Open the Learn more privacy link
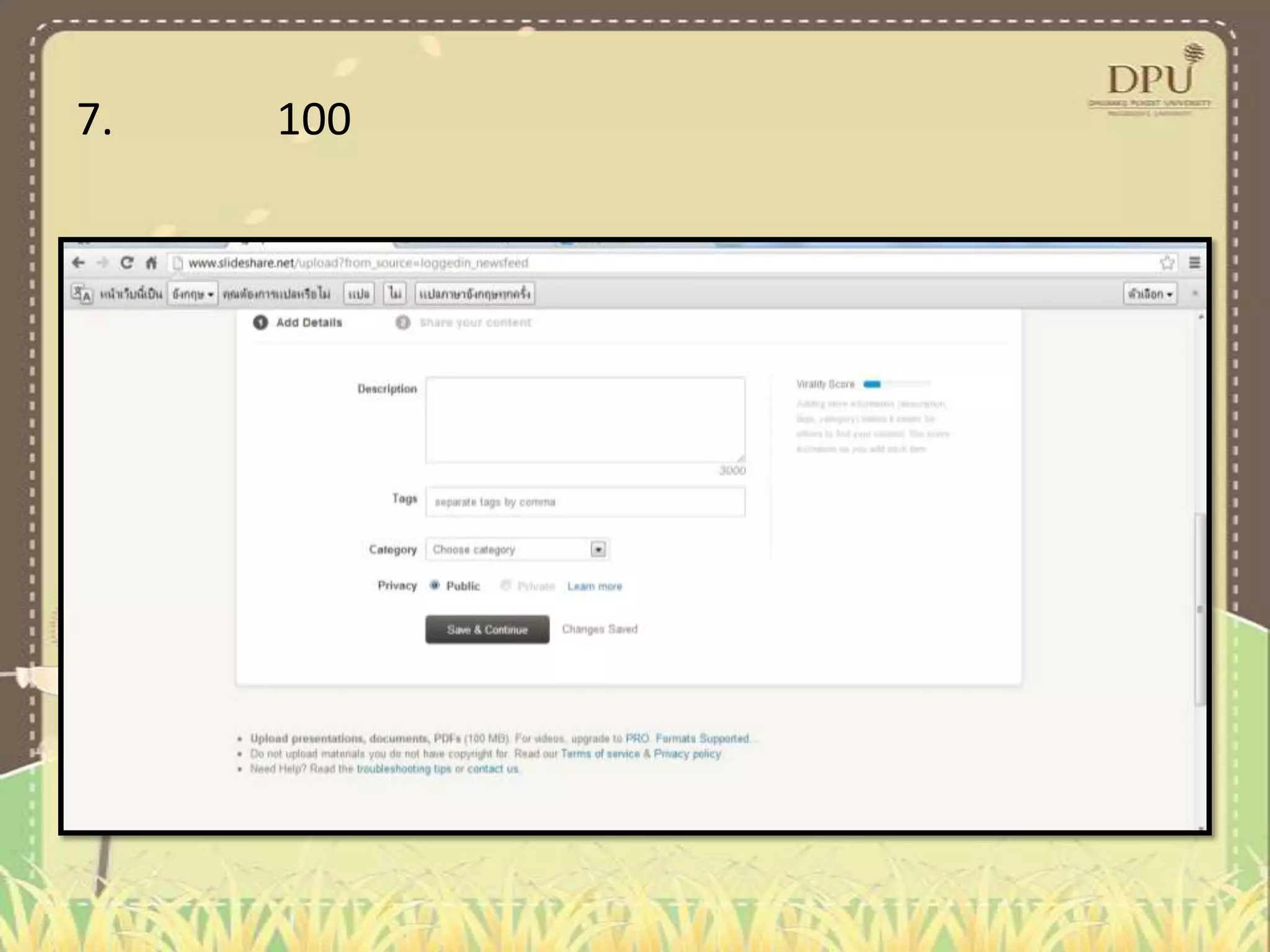 point(595,586)
